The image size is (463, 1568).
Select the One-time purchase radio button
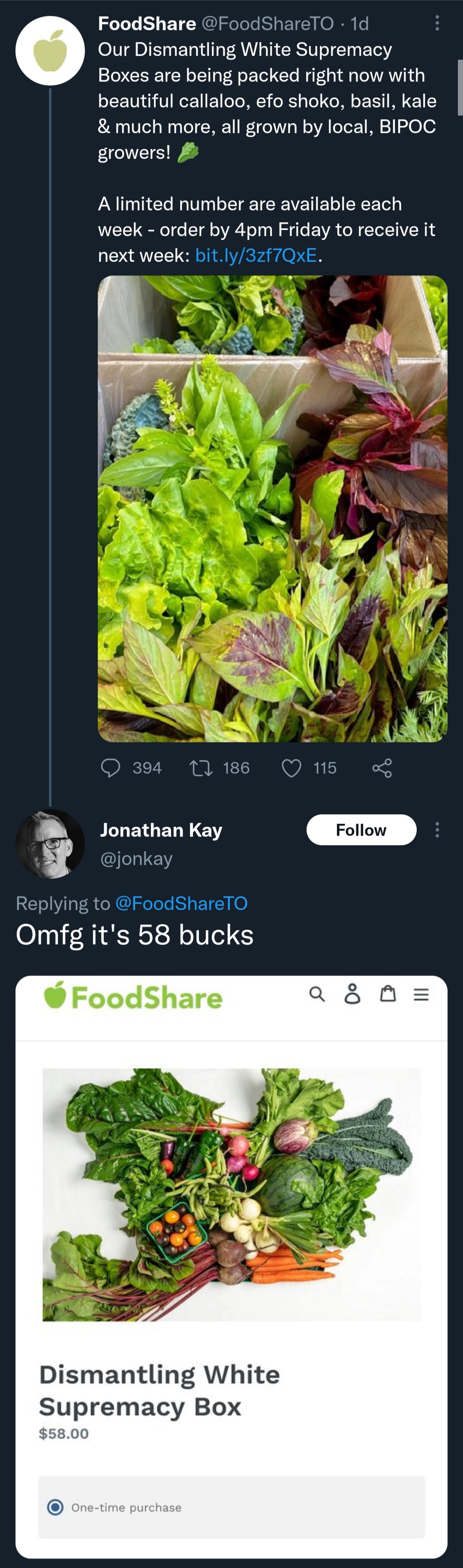coord(55,1507)
